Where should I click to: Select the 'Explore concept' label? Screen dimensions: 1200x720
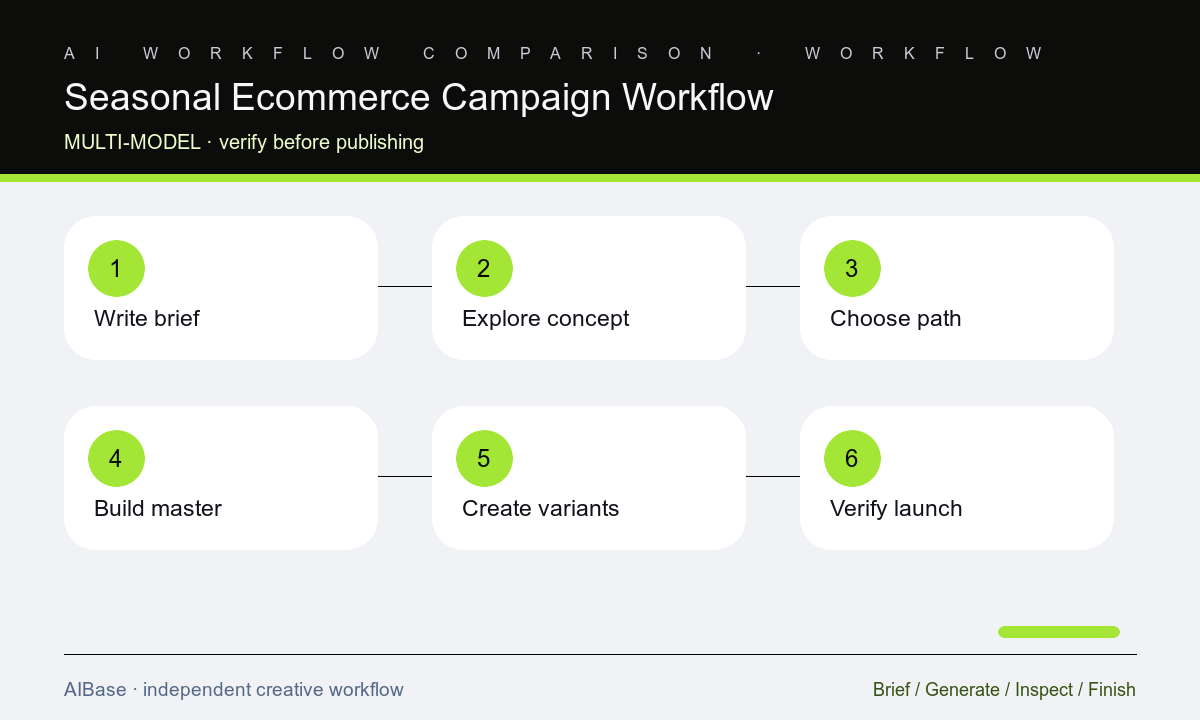point(546,318)
